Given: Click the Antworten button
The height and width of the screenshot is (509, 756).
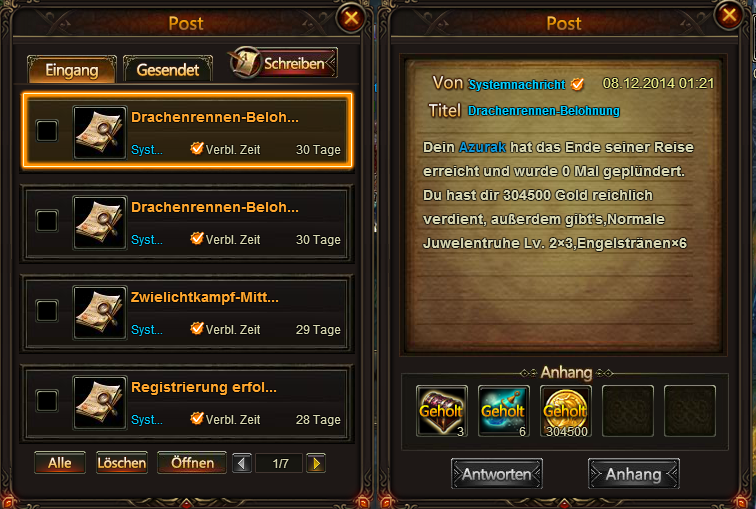Looking at the screenshot, I should [497, 474].
